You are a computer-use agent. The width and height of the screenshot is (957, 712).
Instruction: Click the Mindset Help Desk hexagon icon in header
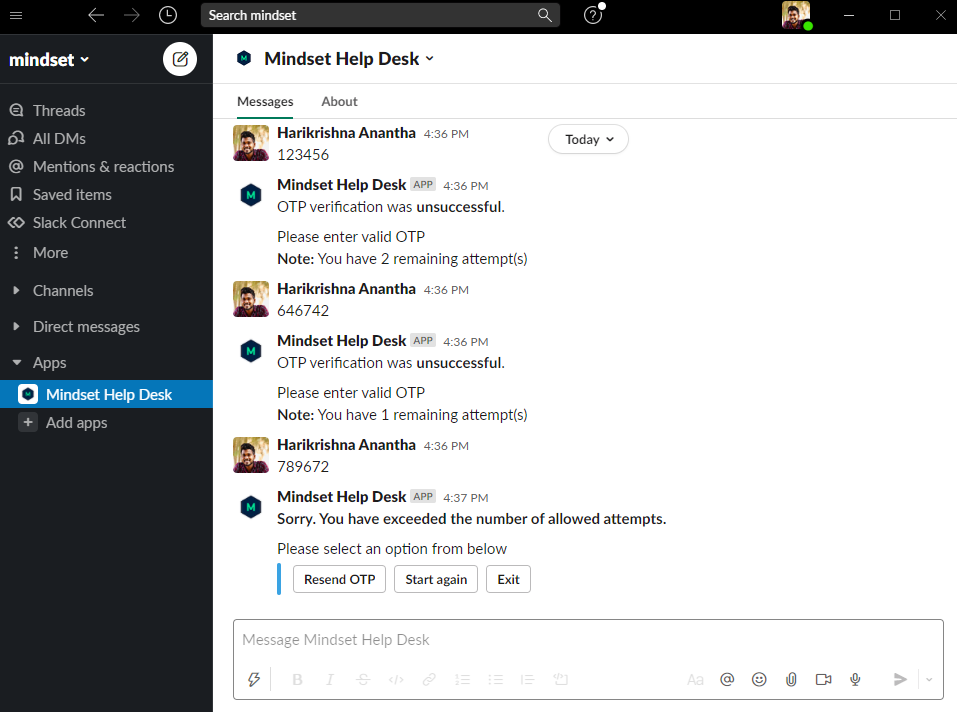coord(244,59)
